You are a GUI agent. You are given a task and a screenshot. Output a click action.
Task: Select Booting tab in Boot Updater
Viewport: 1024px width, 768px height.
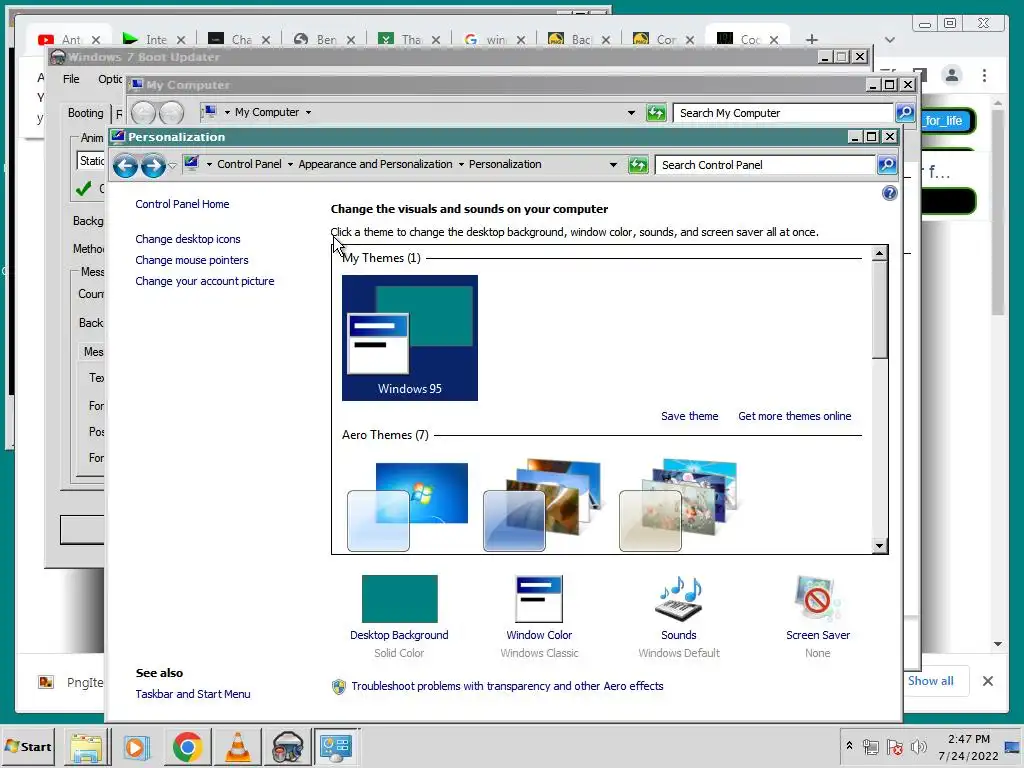(x=86, y=113)
